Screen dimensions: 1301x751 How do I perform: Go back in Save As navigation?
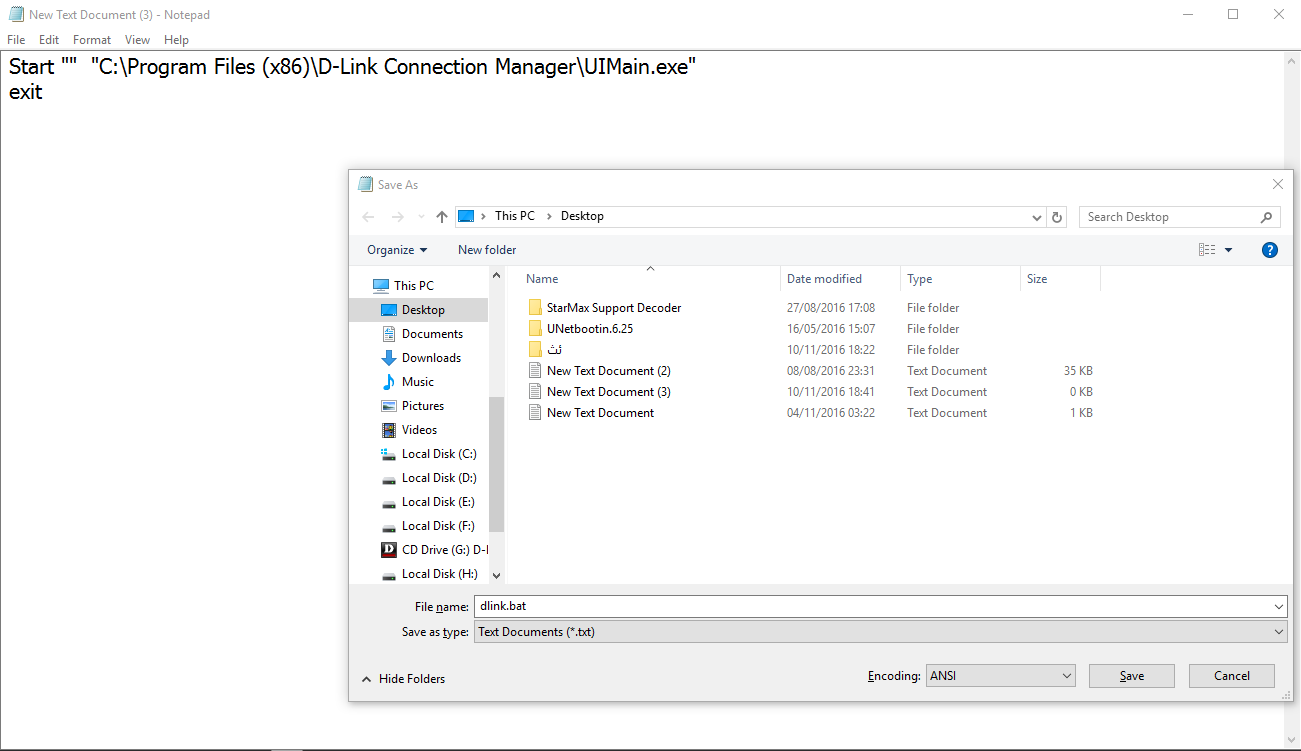click(x=368, y=217)
